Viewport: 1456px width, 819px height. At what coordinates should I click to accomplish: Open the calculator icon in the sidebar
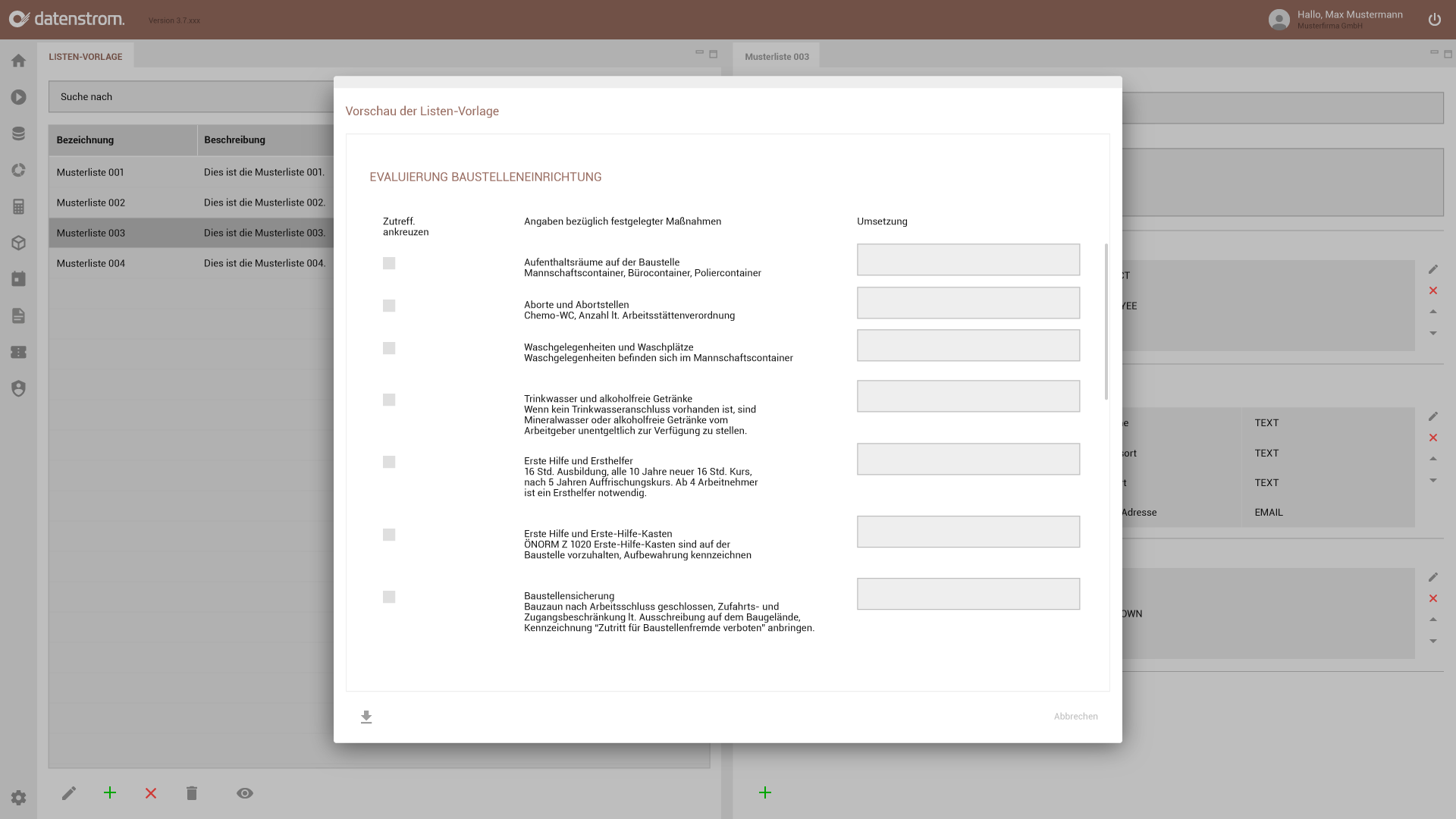point(18,206)
